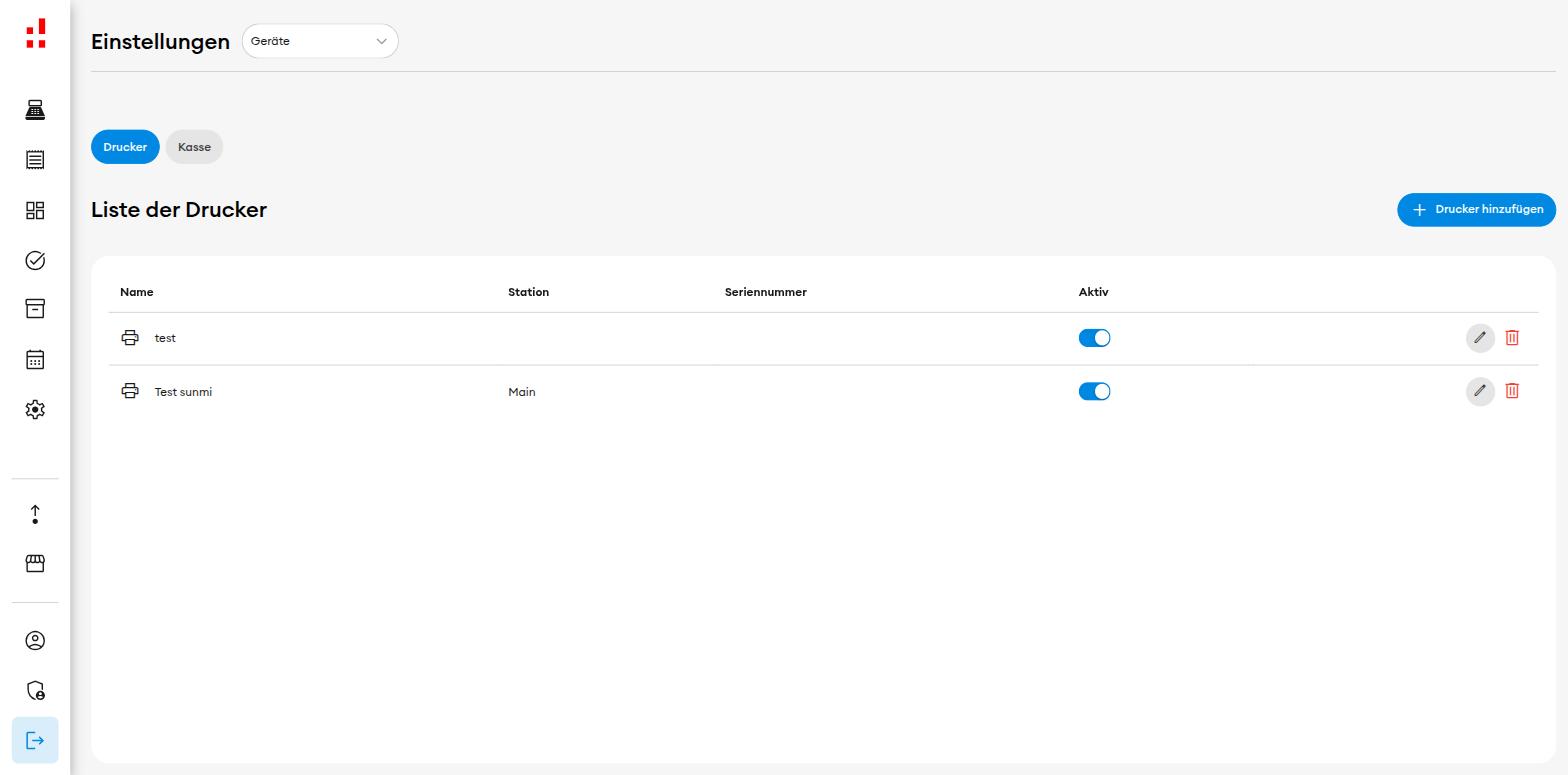Open the receipts list sidebar icon
This screenshot has width=1568, height=775.
35,160
